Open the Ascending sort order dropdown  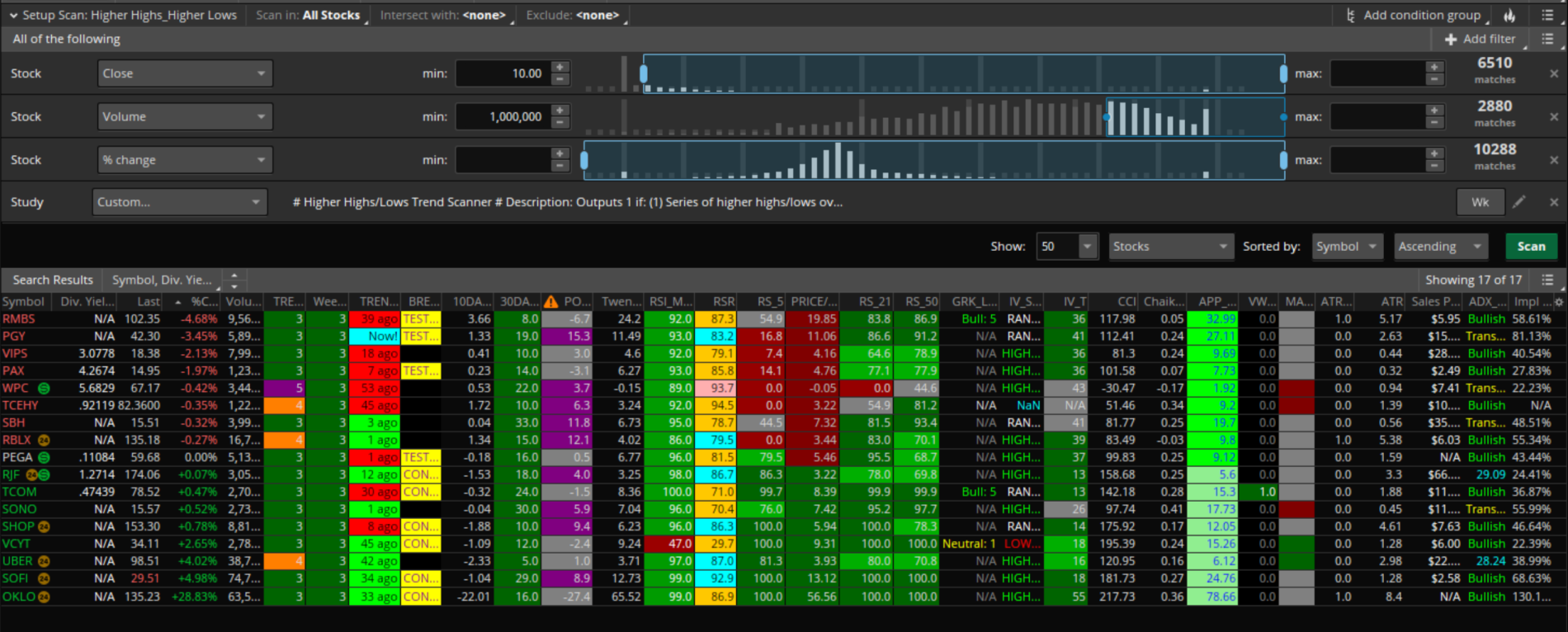click(1440, 247)
